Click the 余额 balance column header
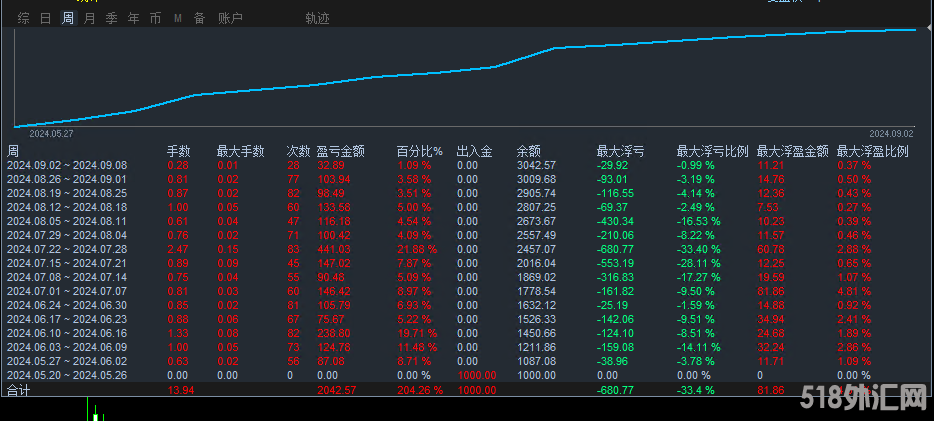 coord(528,151)
